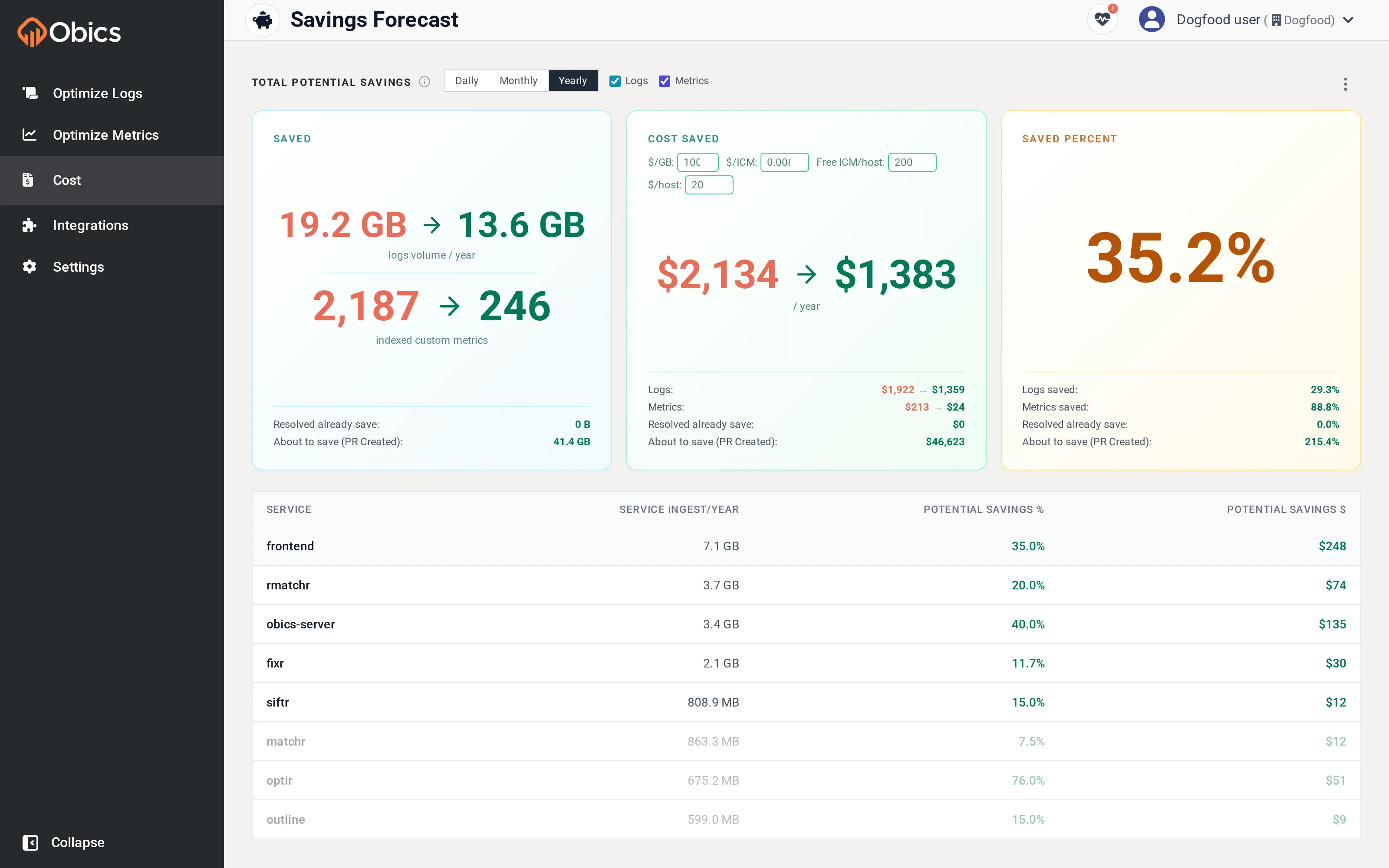
Task: Click the $248 potential savings value
Action: [x=1332, y=546]
